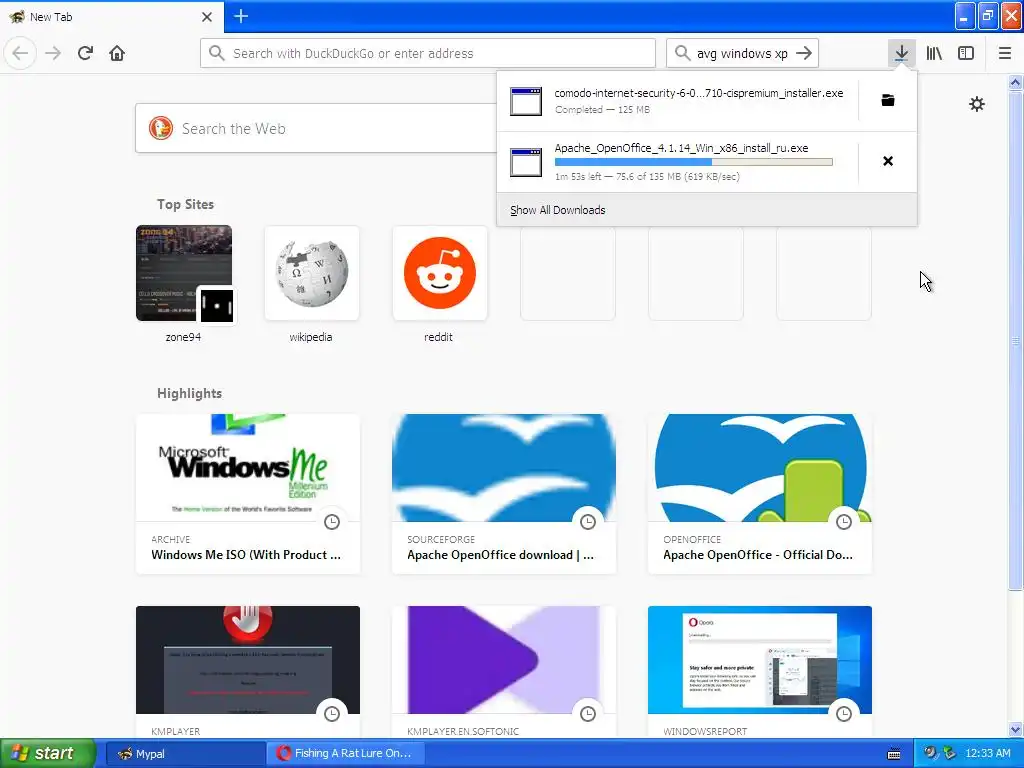This screenshot has width=1024, height=768.
Task: Select the comodo-internet-security installer download entry
Action: [678, 101]
